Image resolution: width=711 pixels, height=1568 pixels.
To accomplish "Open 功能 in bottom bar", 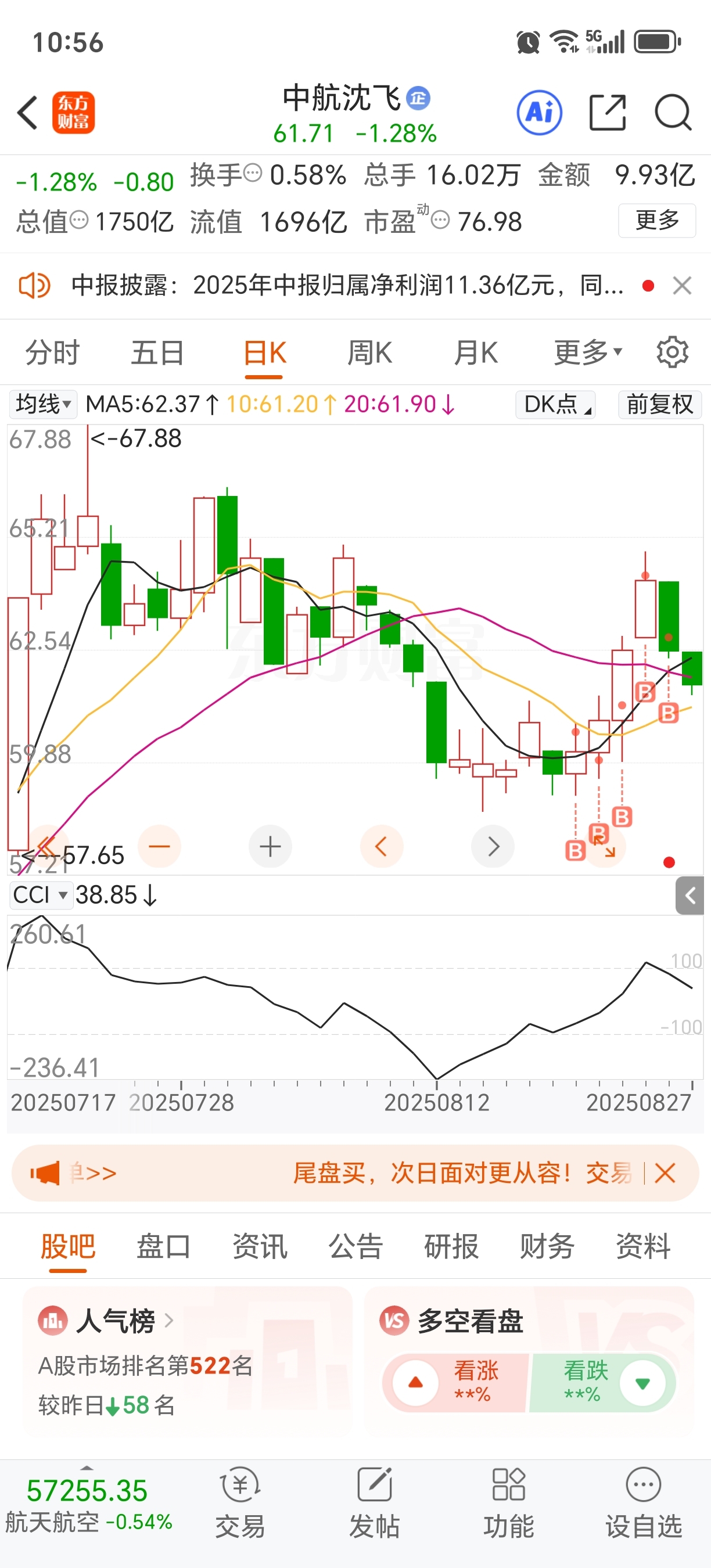I will click(x=509, y=1502).
